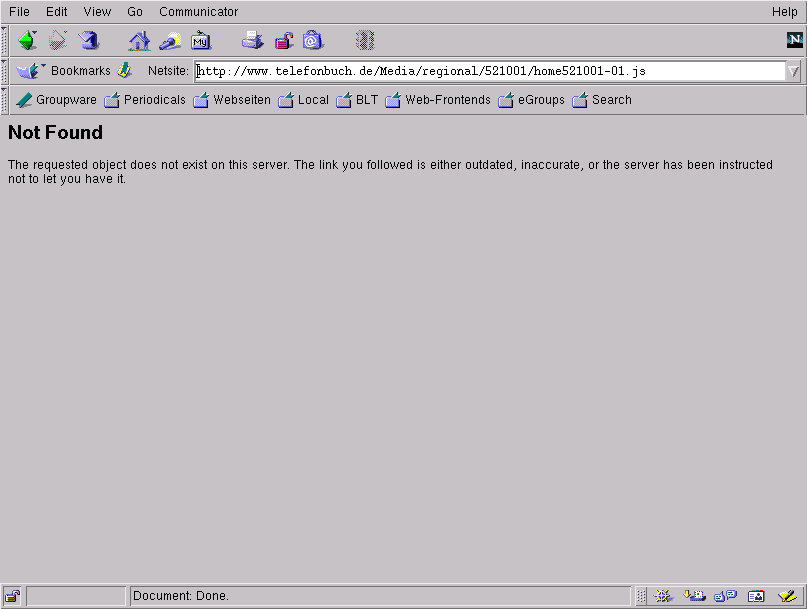Image resolution: width=807 pixels, height=609 pixels.
Task: Click the 'Document: Done.' status text
Action: [x=181, y=596]
